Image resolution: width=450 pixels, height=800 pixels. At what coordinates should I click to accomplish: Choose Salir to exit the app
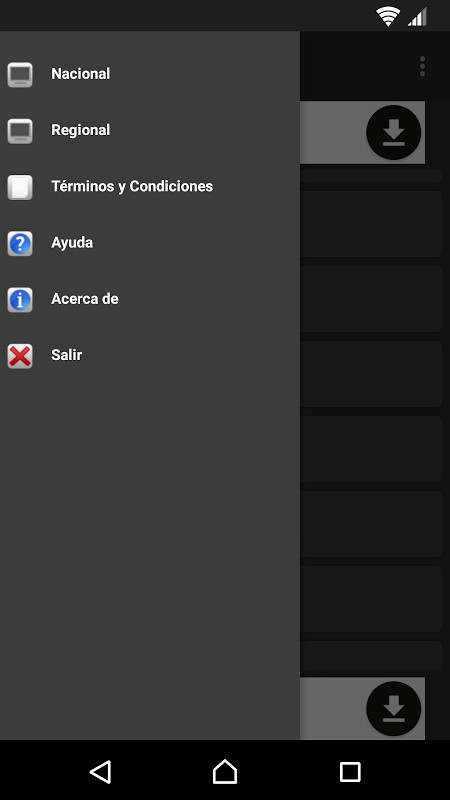point(150,355)
